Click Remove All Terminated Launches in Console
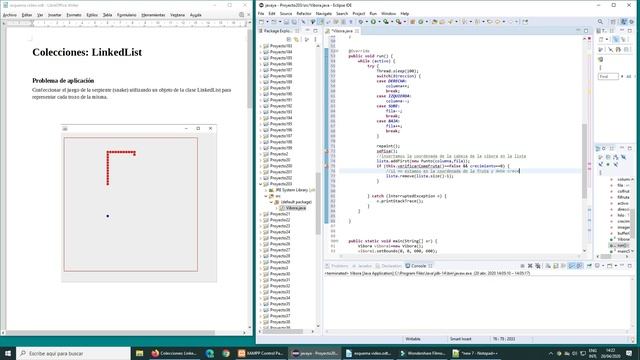Viewport: 640px width, 360px height. [x=538, y=266]
